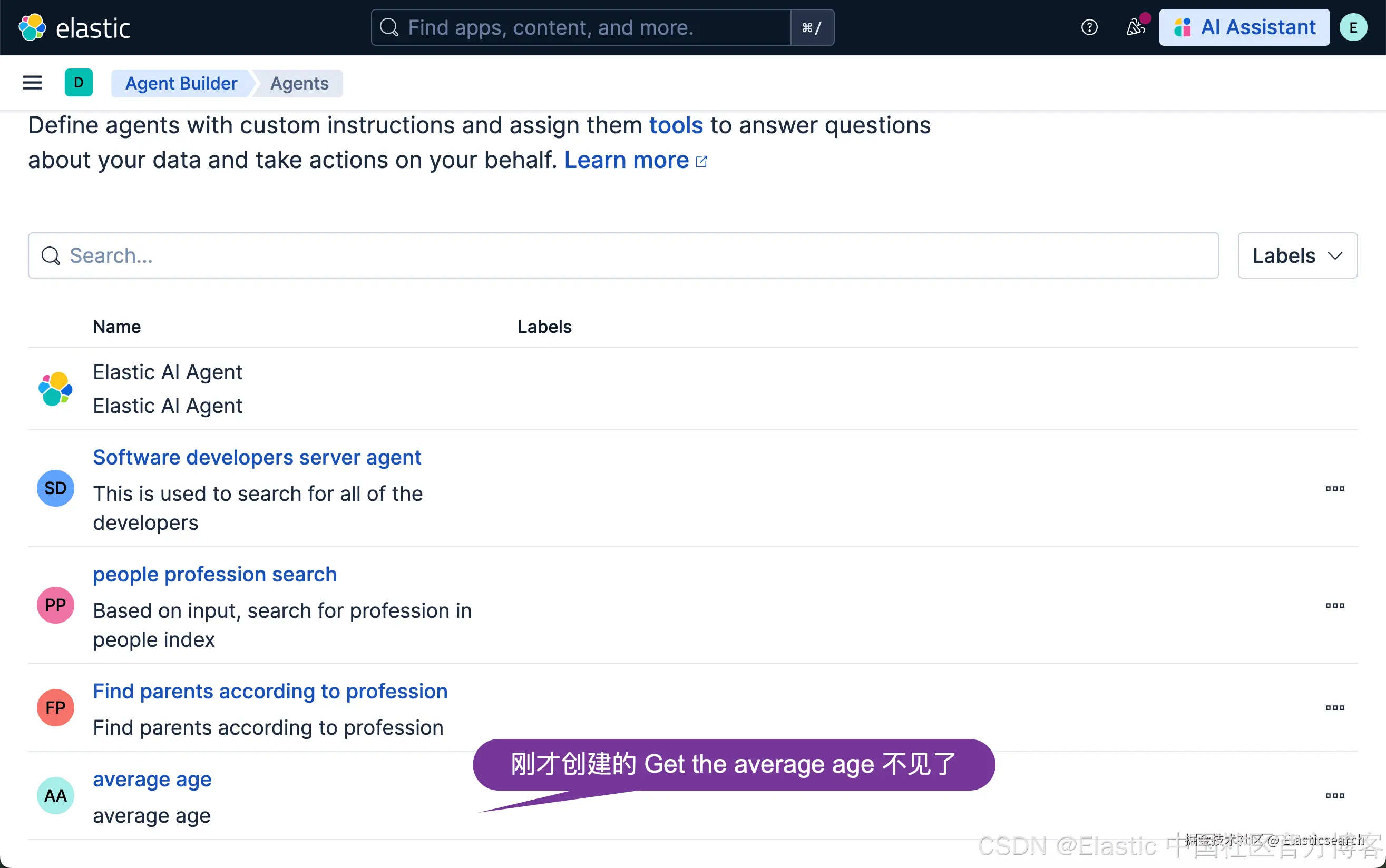Select the Agent Builder breadcrumb
The image size is (1386, 868).
[181, 84]
